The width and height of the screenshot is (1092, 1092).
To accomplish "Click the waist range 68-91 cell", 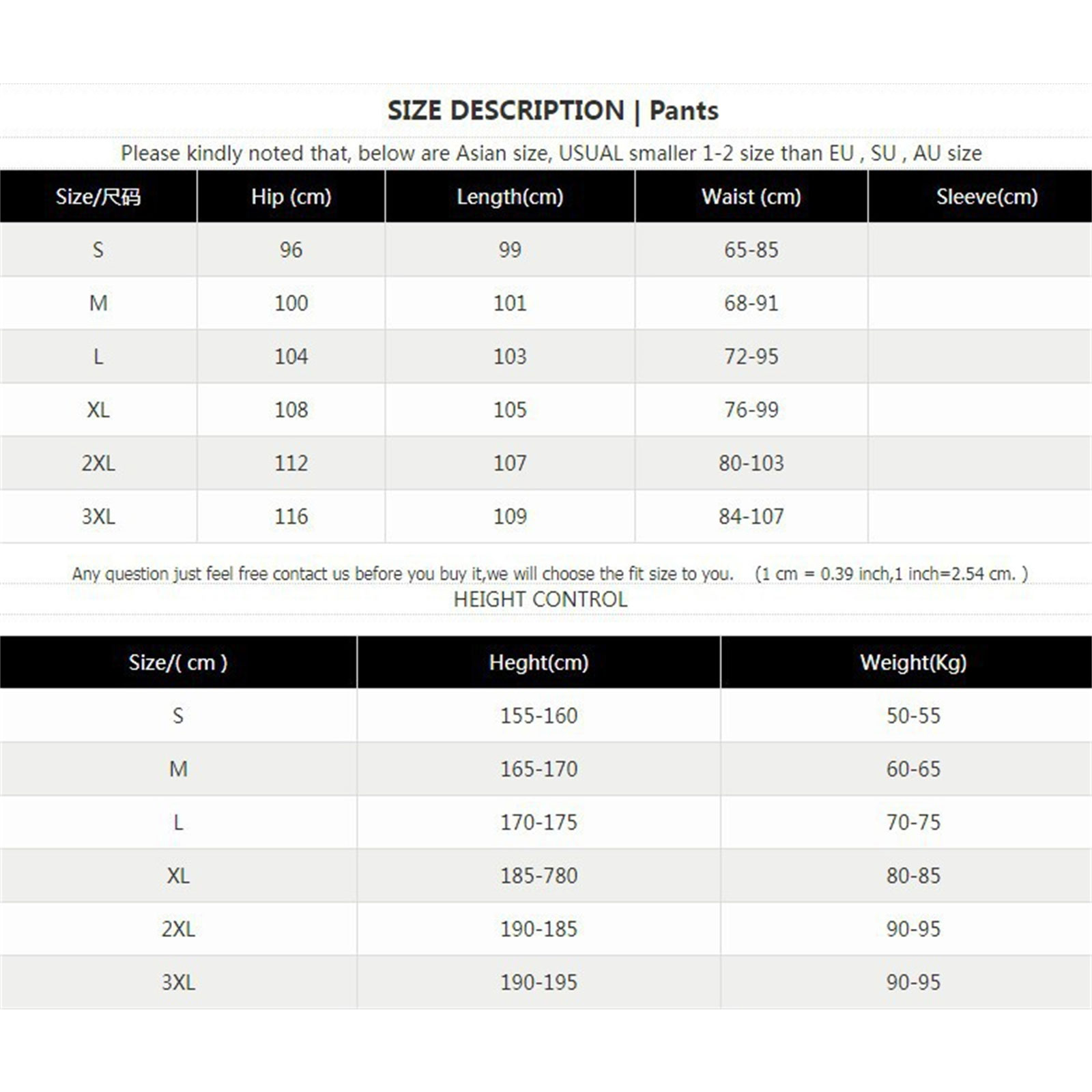I will click(x=751, y=303).
